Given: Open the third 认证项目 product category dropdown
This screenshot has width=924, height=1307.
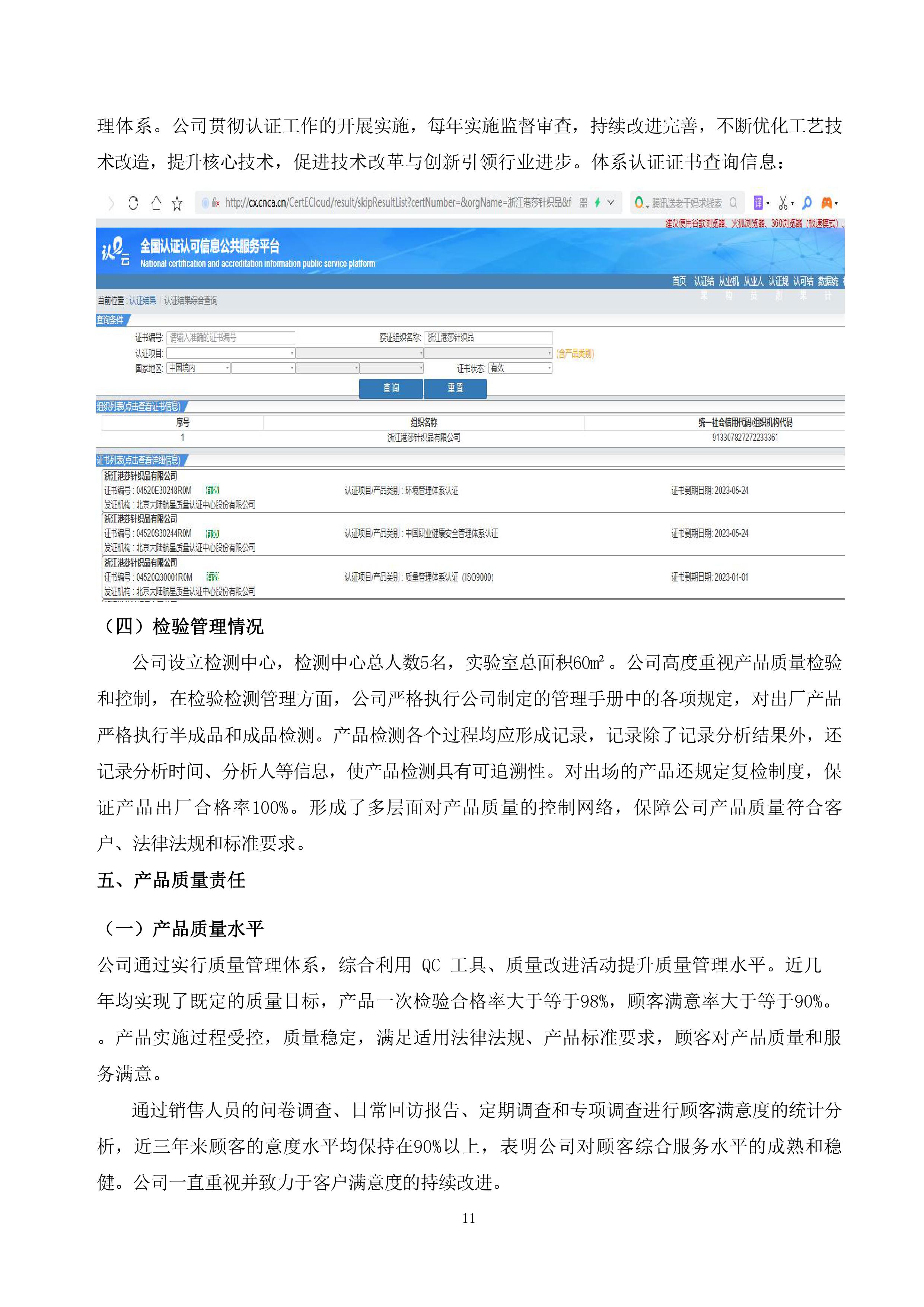Looking at the screenshot, I should tap(488, 353).
